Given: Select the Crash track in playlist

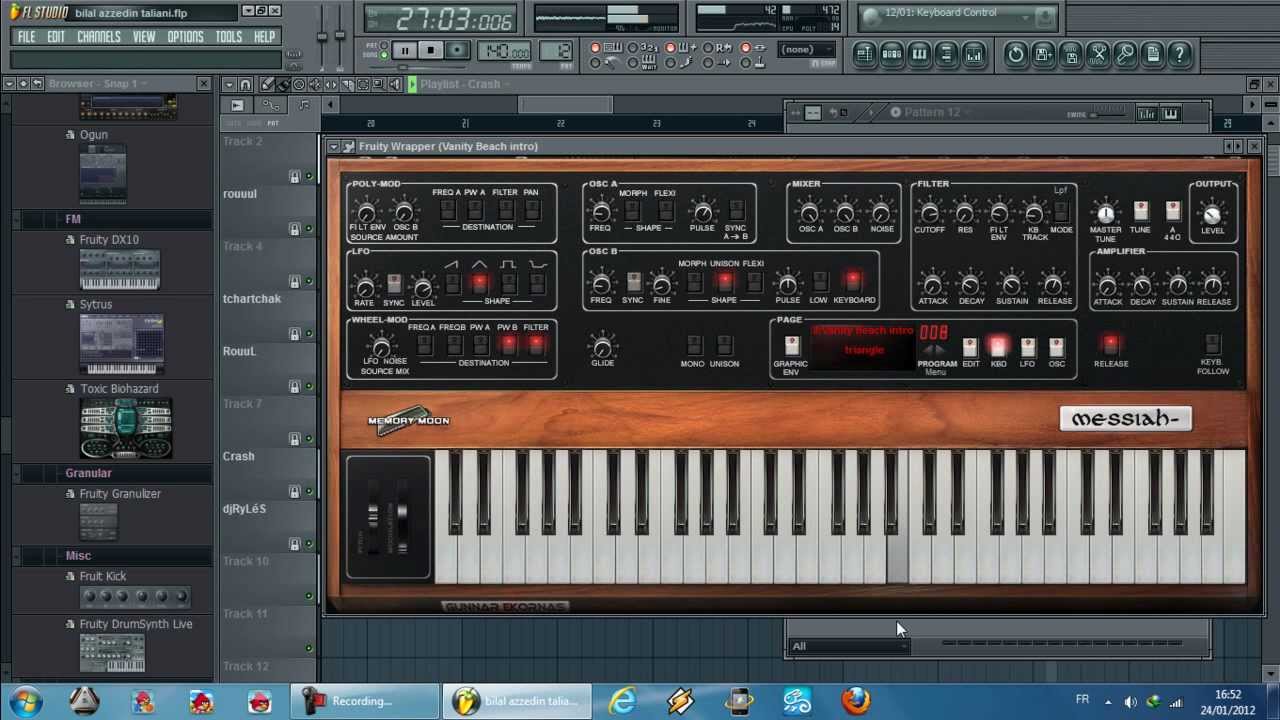Looking at the screenshot, I should click(238, 456).
